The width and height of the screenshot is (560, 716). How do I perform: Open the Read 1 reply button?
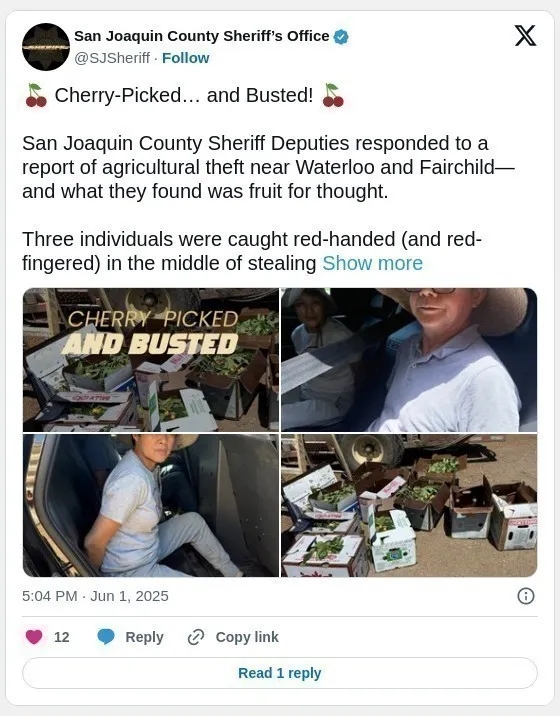pos(280,673)
